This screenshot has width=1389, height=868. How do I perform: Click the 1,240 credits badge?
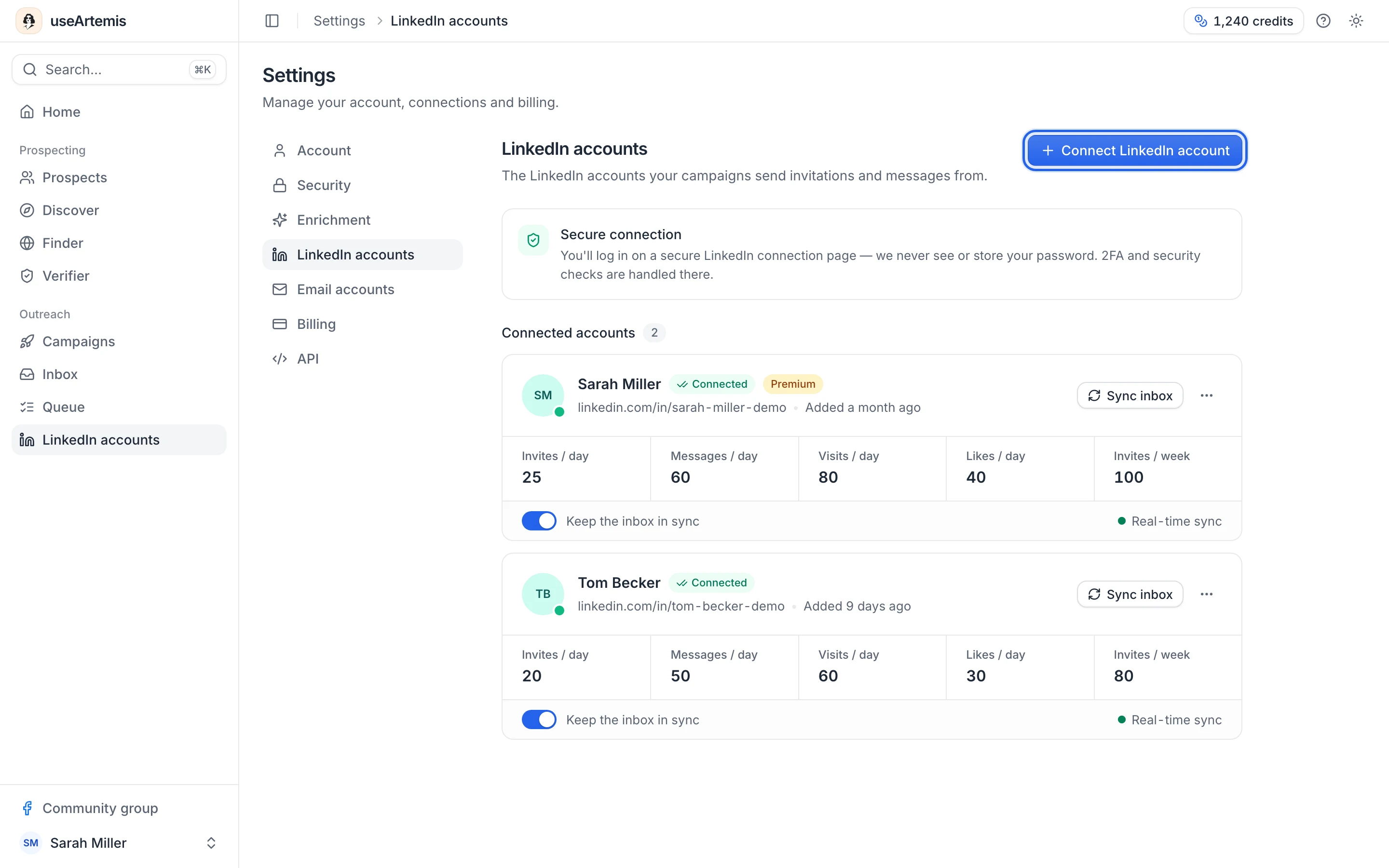coord(1243,21)
